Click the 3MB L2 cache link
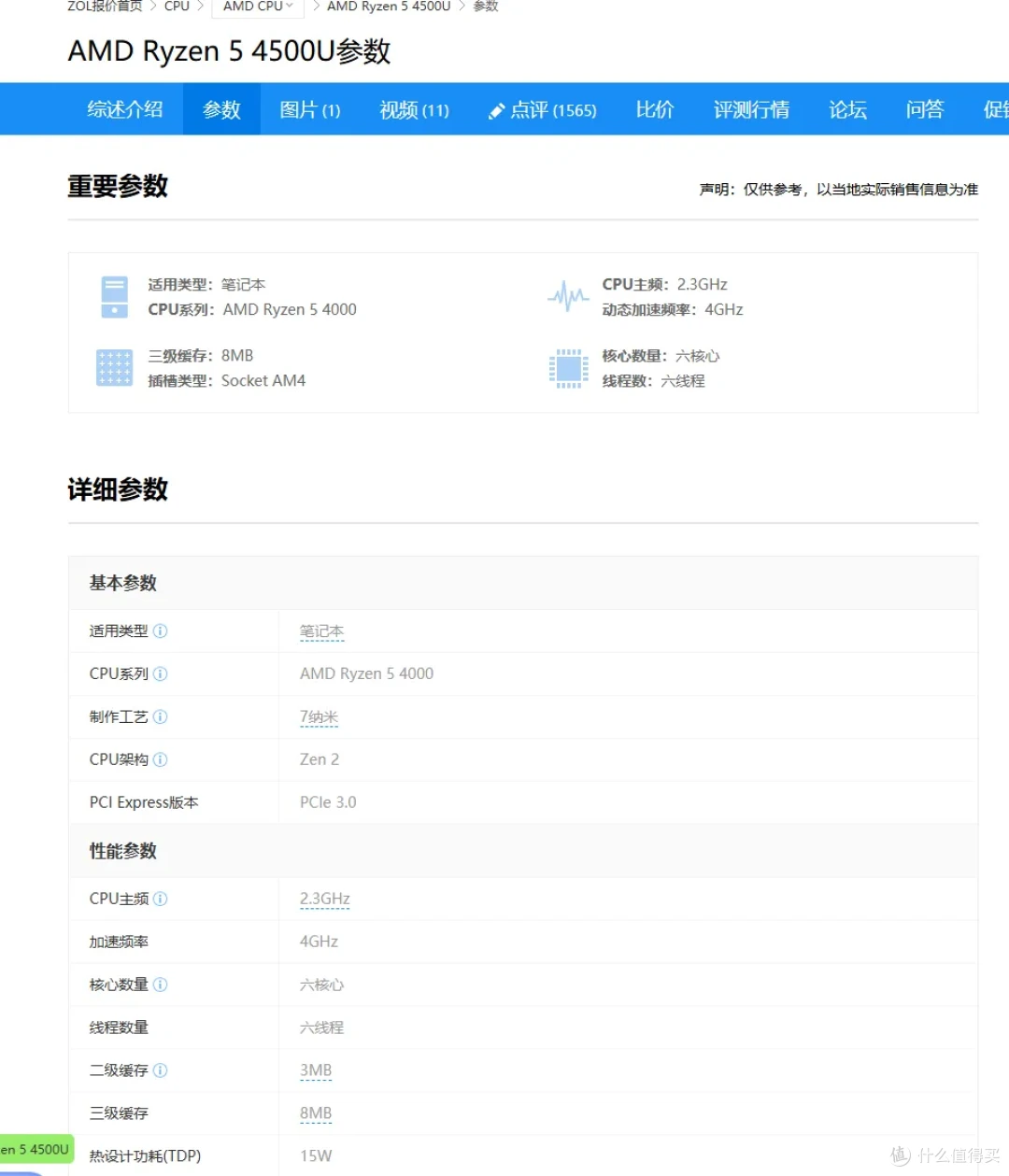 (316, 1070)
